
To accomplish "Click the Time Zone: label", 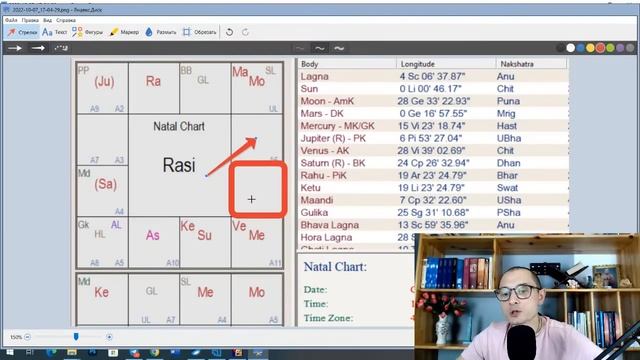I will pos(328,318).
